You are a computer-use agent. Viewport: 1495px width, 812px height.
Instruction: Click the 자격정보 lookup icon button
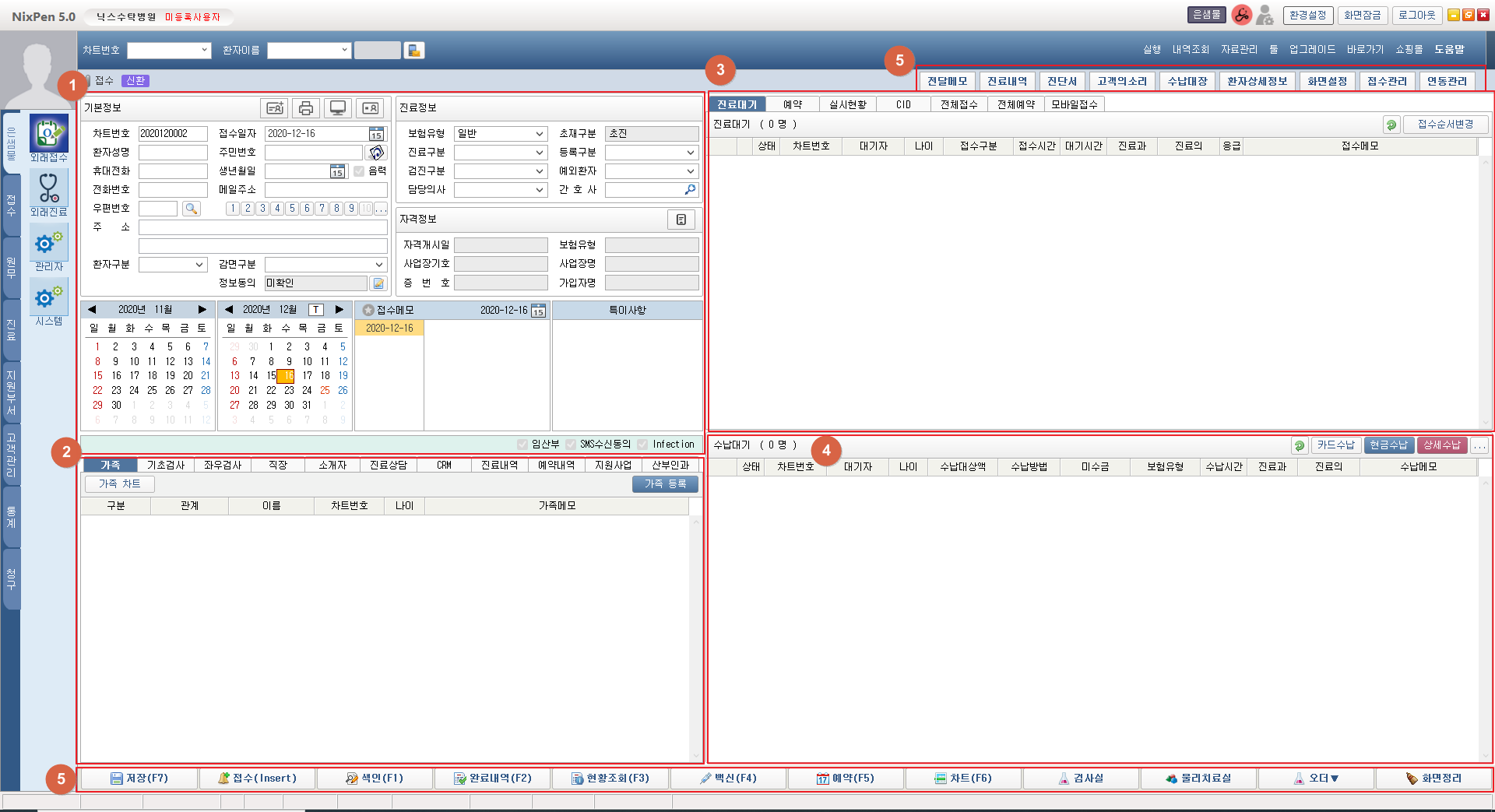[681, 220]
